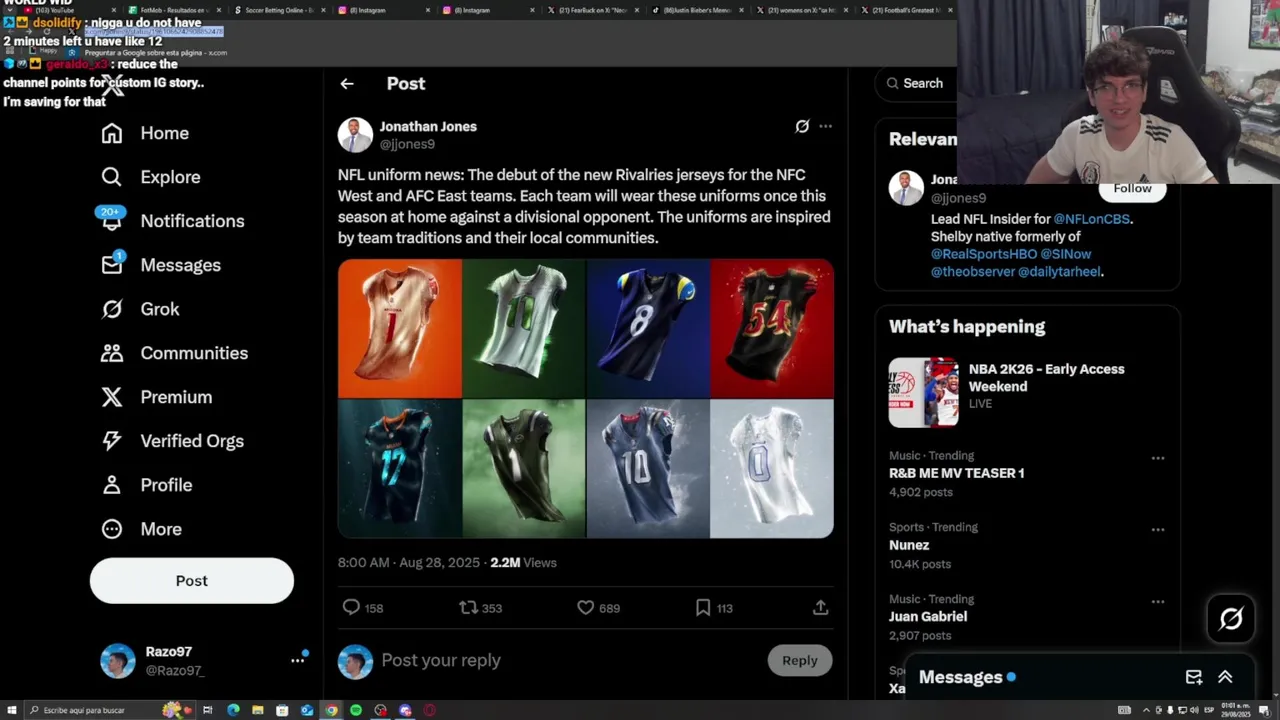
Task: Open the @RealSportsHBO link
Action: [984, 254]
